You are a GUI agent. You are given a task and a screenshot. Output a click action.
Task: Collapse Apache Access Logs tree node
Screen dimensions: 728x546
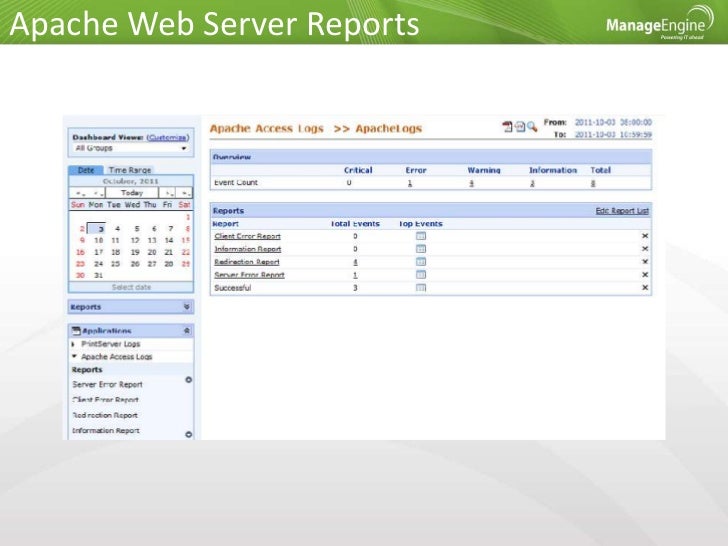74,357
